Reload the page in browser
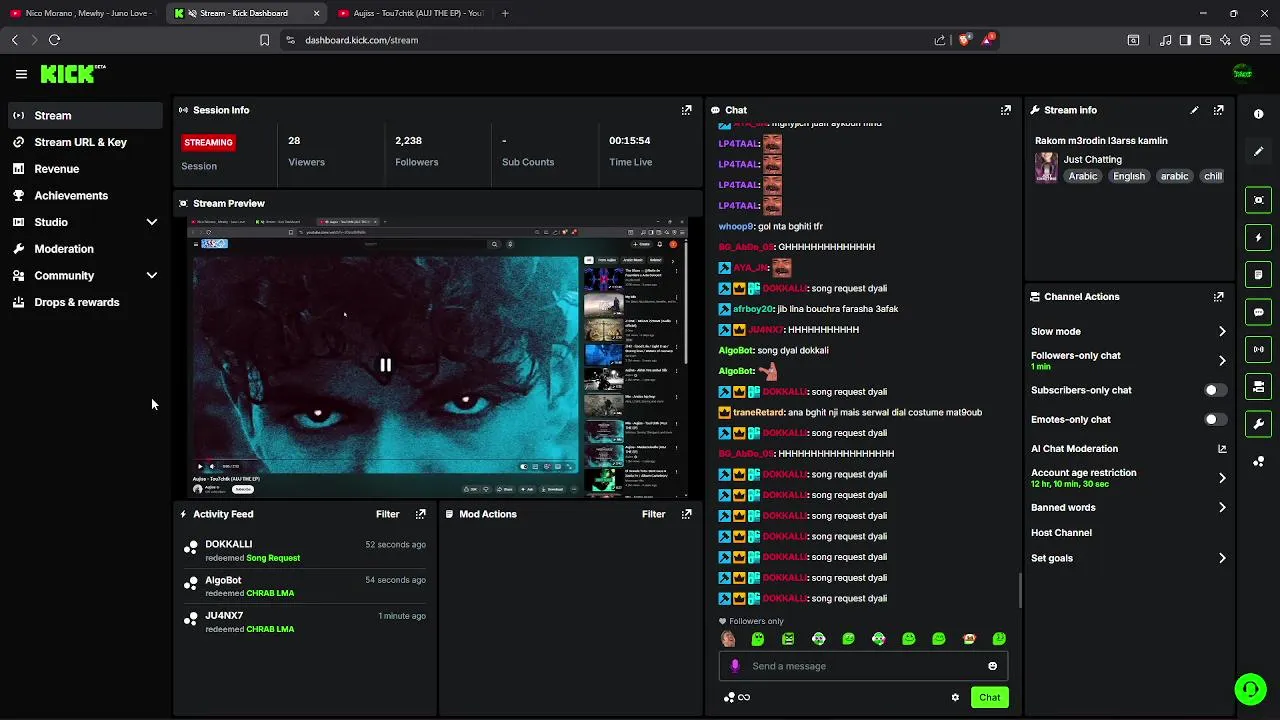Screen dimensions: 1280x720 click(54, 40)
